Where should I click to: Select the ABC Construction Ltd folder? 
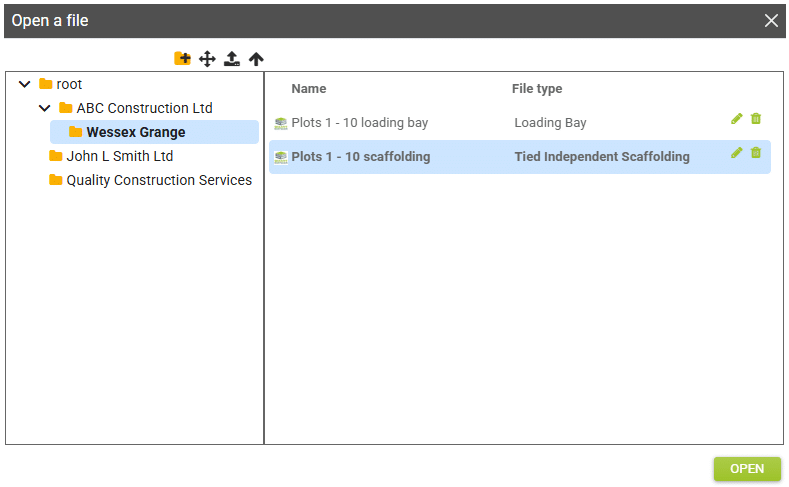tap(144, 108)
